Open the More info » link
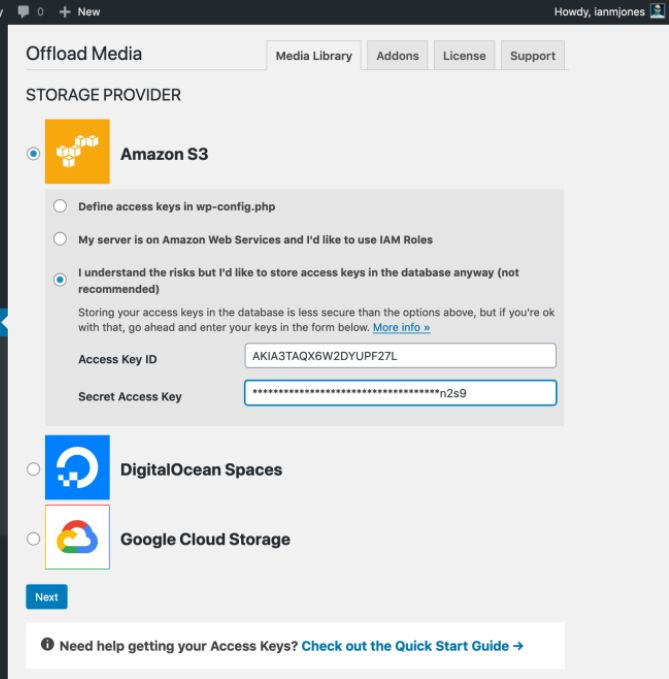This screenshot has width=669, height=679. click(x=401, y=327)
